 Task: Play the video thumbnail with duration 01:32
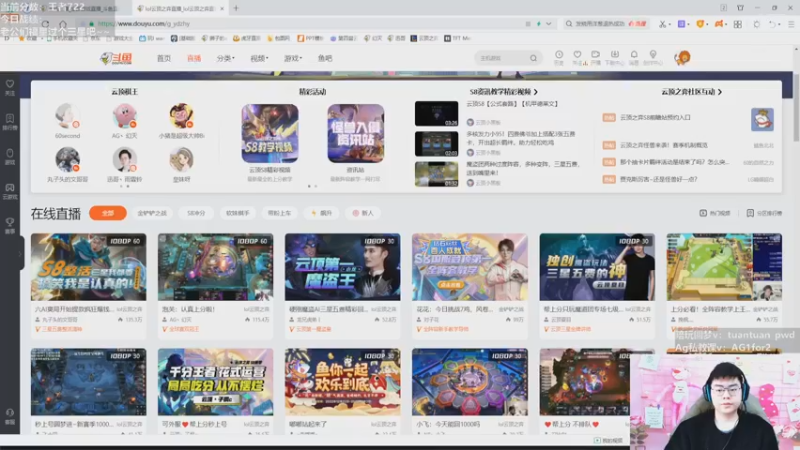click(x=436, y=174)
